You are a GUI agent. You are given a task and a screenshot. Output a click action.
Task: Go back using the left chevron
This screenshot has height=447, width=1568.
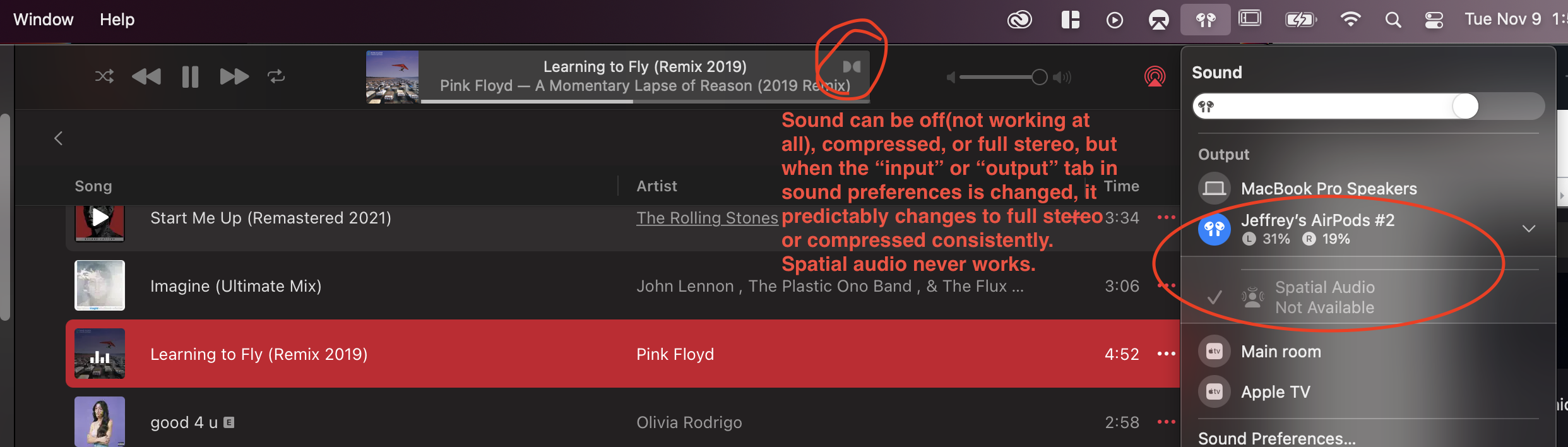(59, 138)
